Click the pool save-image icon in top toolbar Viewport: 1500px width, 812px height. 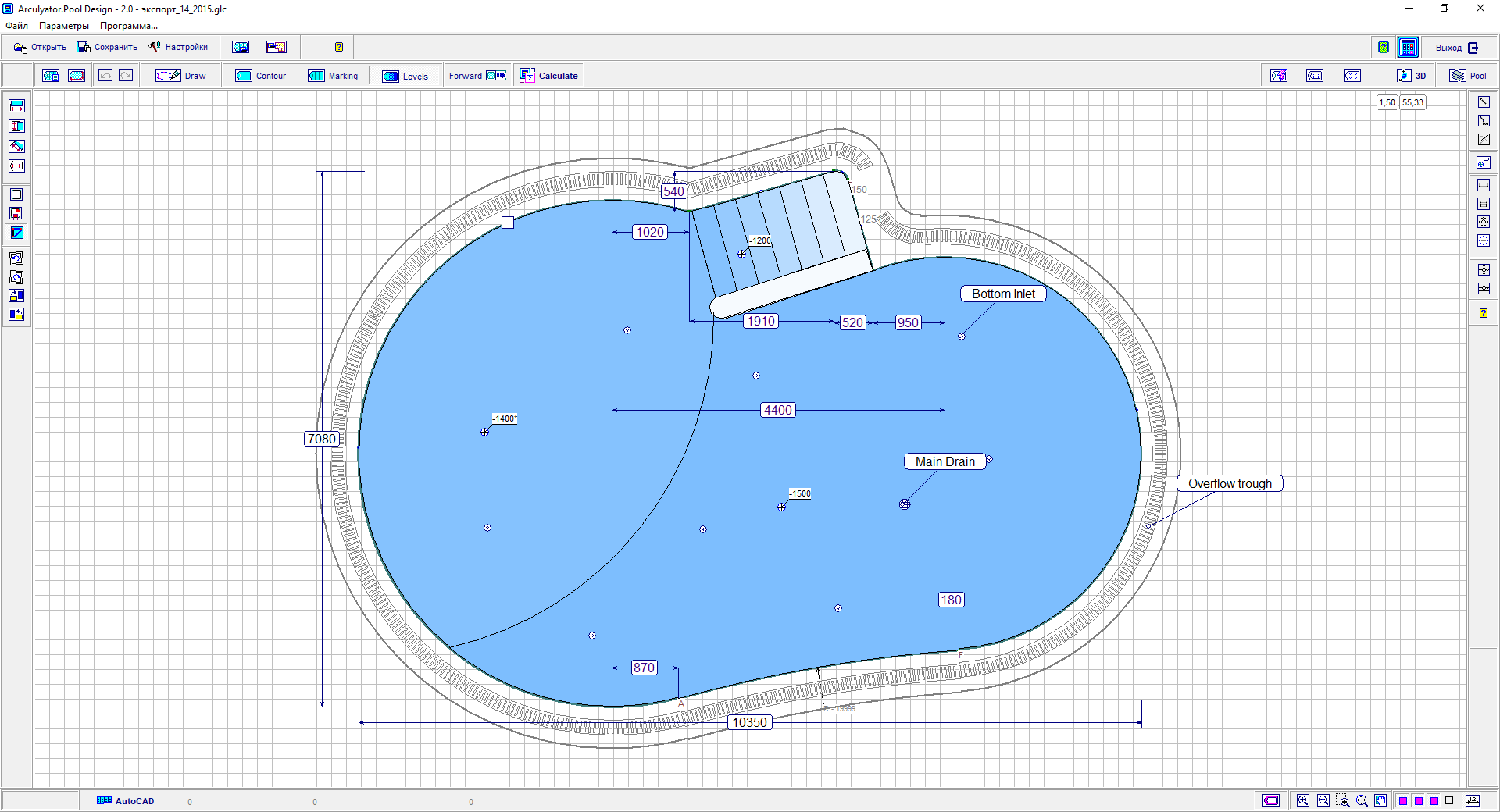(x=241, y=48)
